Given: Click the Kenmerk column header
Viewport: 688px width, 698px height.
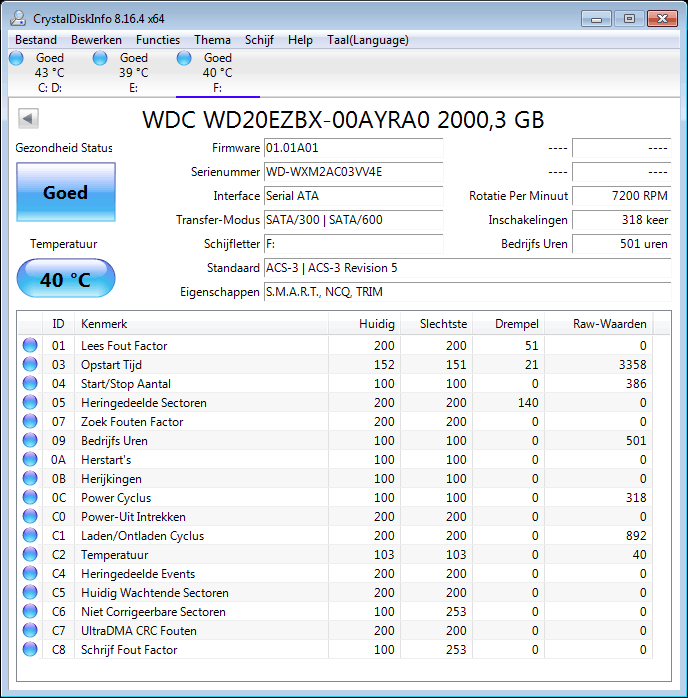Looking at the screenshot, I should (x=201, y=324).
